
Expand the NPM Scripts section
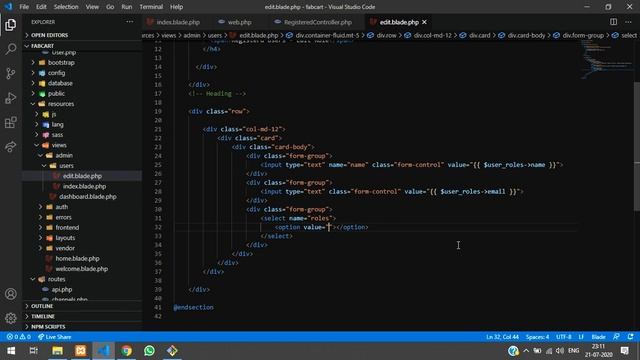point(82,327)
